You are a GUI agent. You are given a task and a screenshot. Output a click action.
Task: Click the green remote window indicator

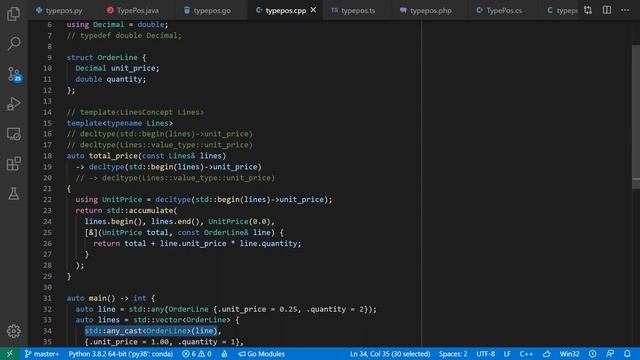(9, 354)
